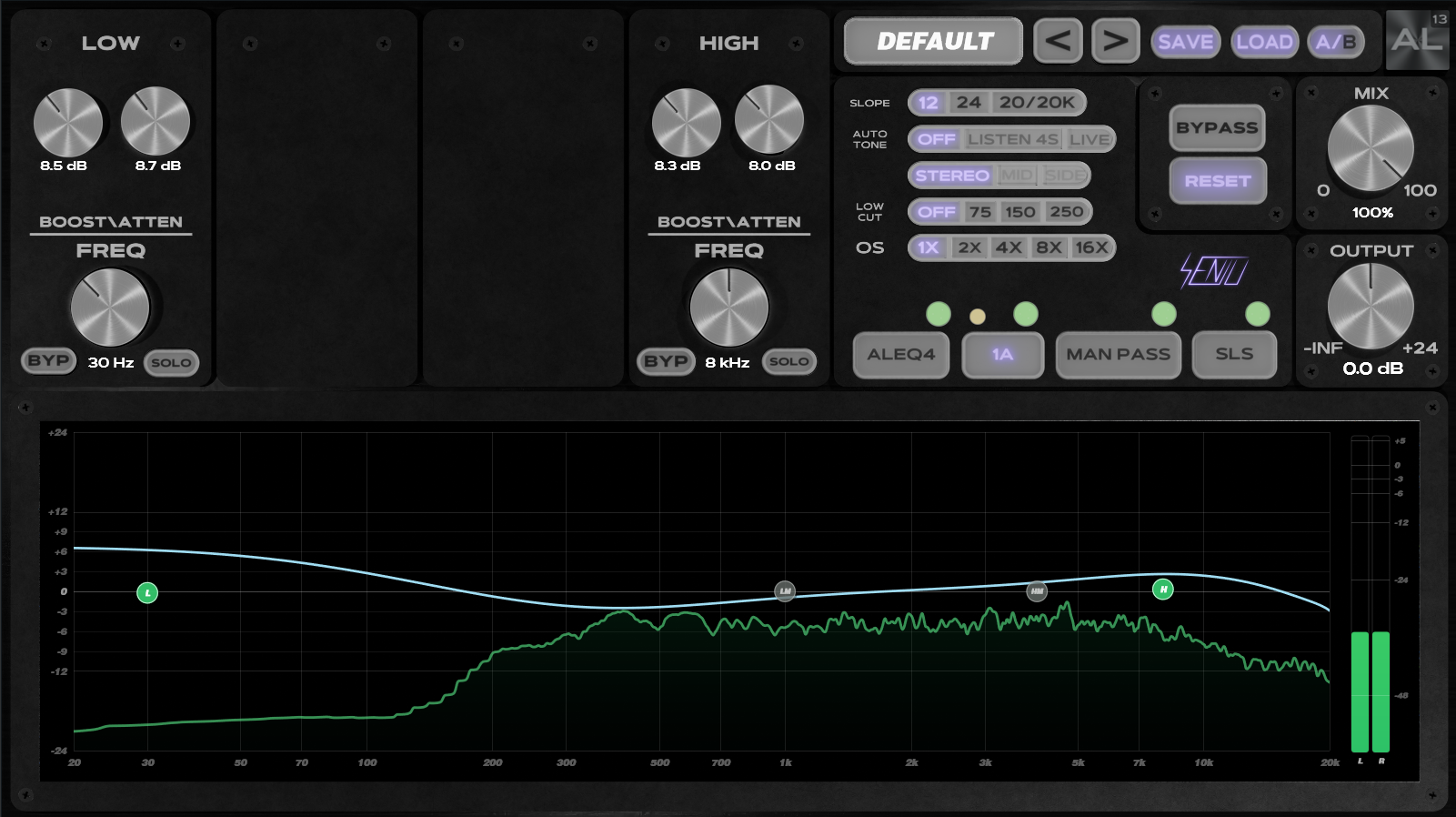The image size is (1456, 817).
Task: Click the MIX knob
Action: pos(1371,148)
